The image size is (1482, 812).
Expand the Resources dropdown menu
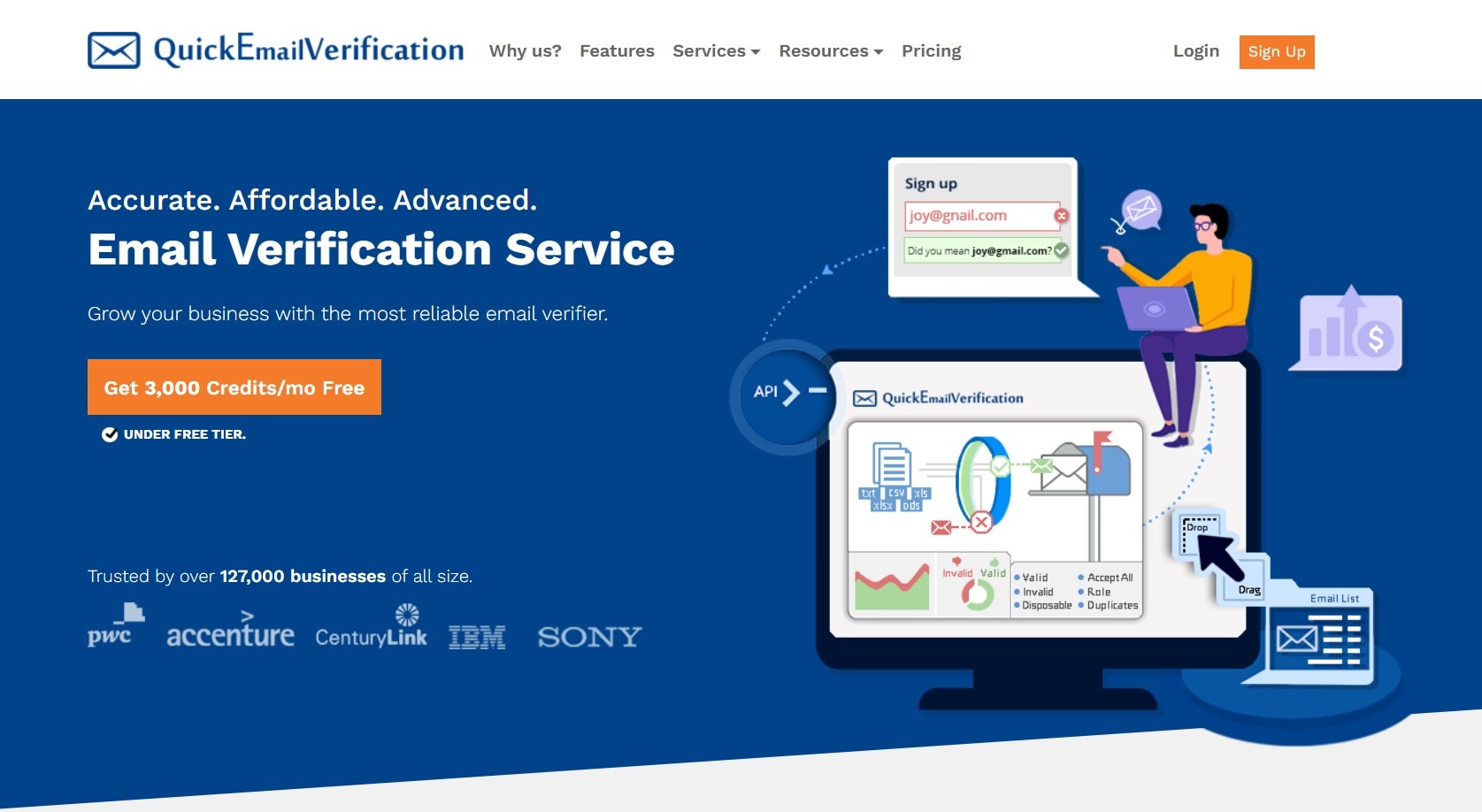[831, 51]
